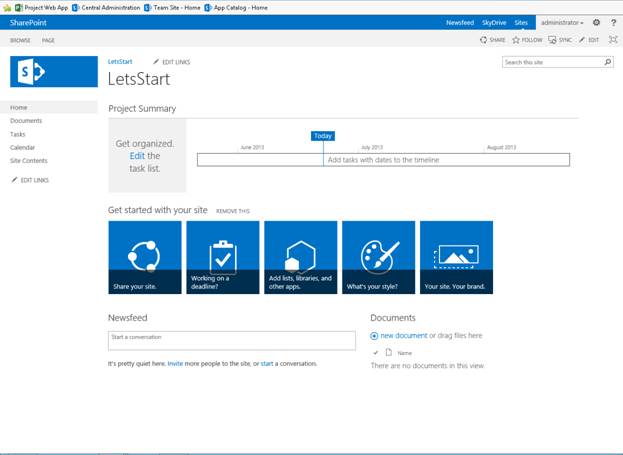Open the Page ribbon tab
Viewport: 623px width, 455px height.
[48, 40]
